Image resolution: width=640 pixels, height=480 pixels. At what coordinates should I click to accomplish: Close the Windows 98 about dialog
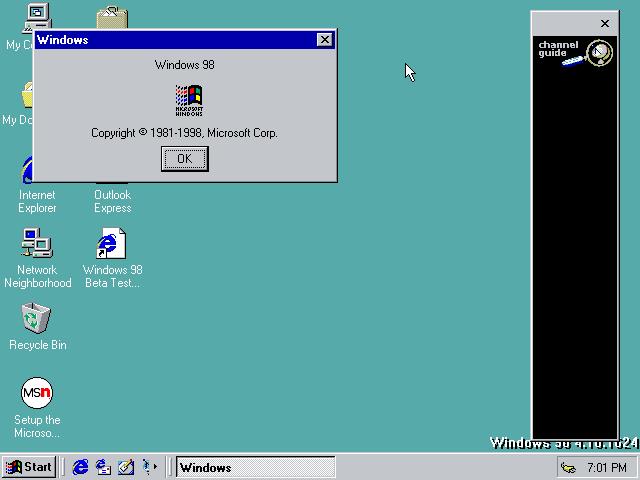(324, 40)
